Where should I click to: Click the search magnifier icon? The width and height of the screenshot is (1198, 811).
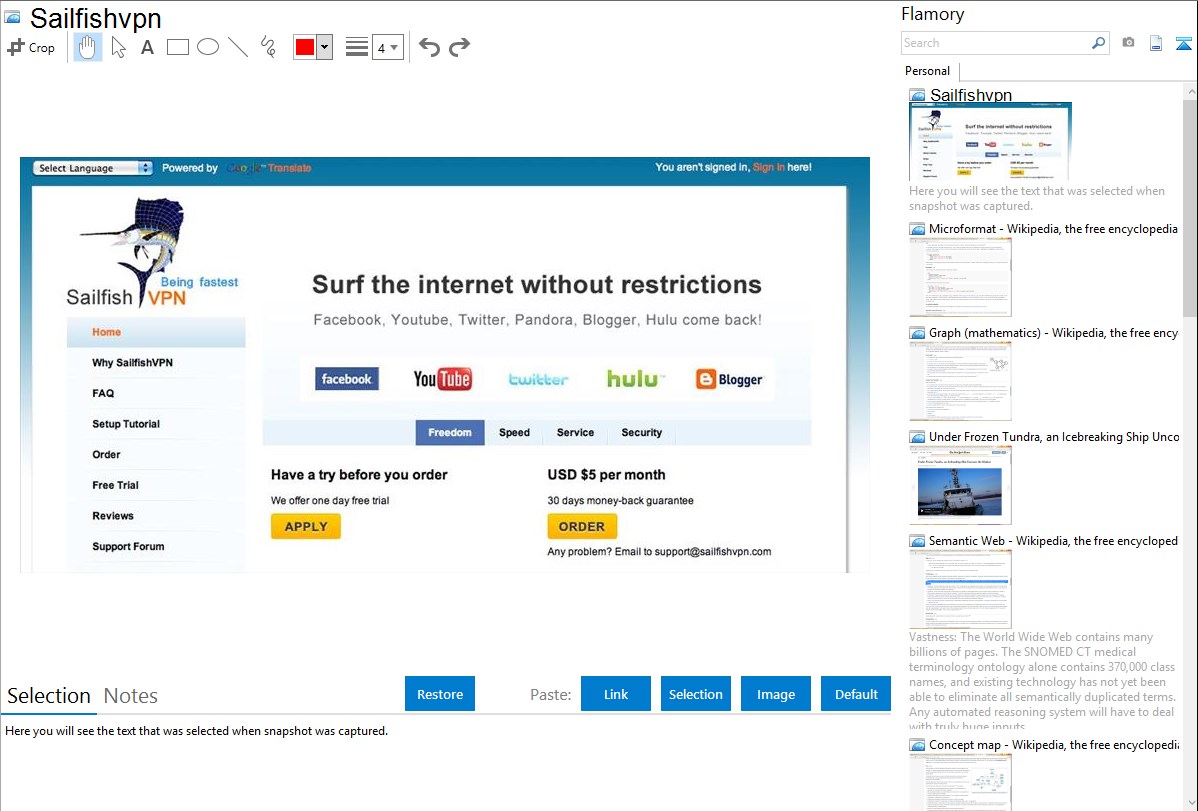(1099, 43)
